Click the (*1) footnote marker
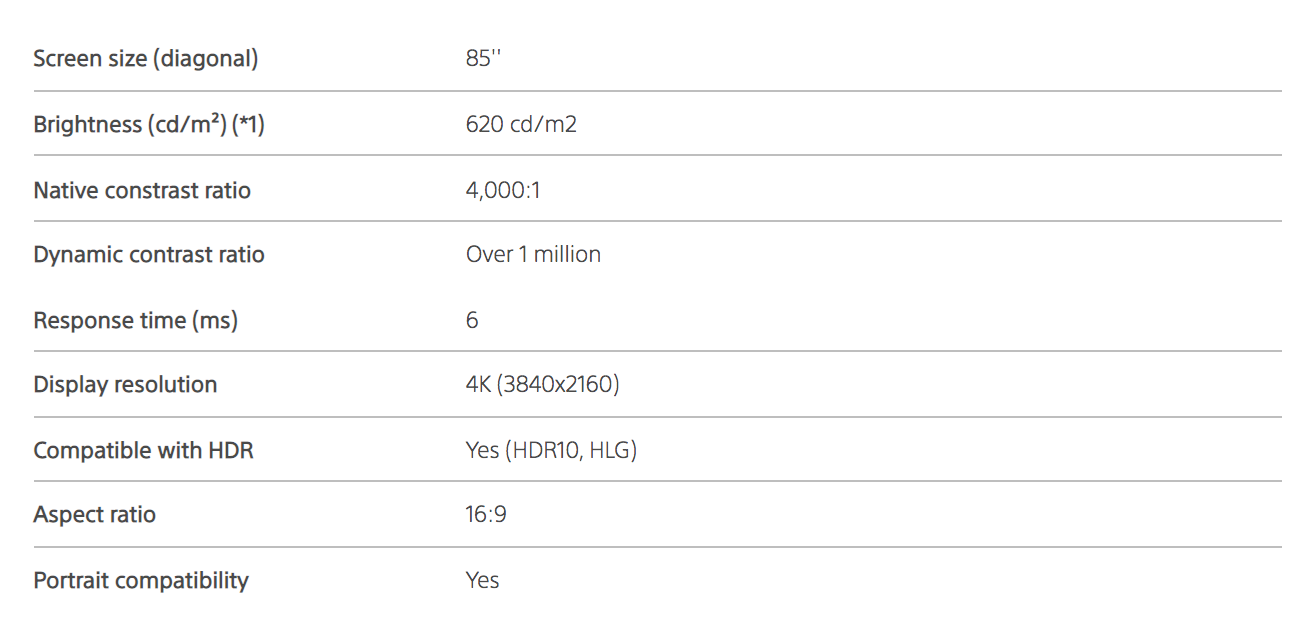Viewport: 1312px width, 620px height. [247, 125]
